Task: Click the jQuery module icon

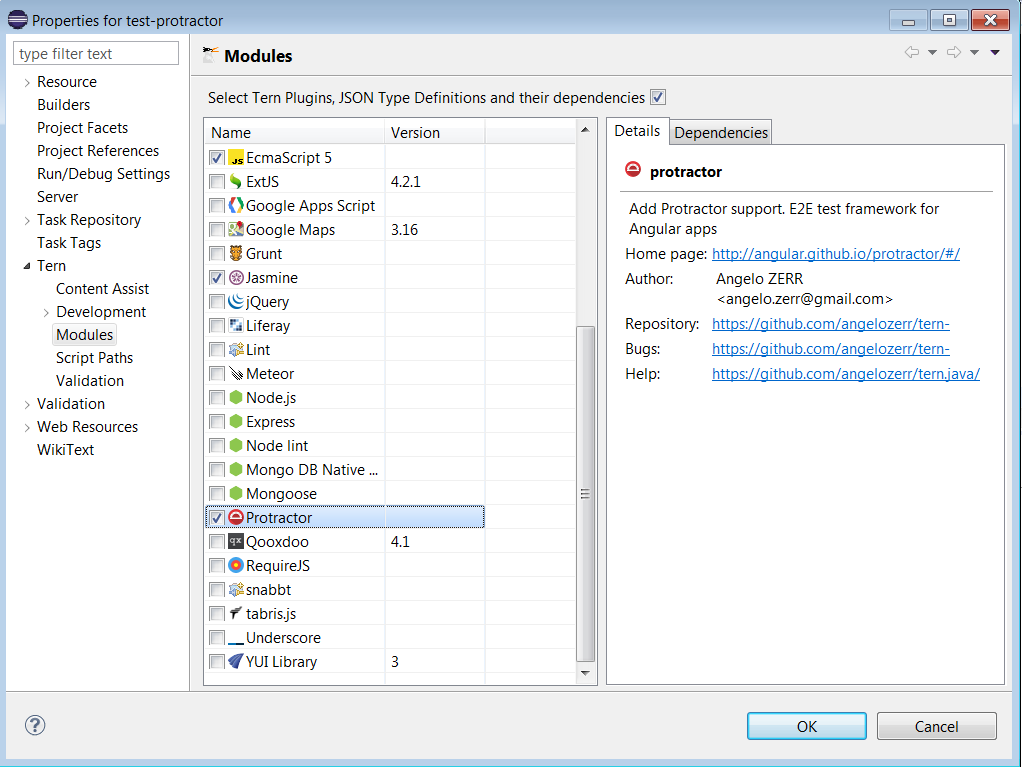Action: (237, 301)
